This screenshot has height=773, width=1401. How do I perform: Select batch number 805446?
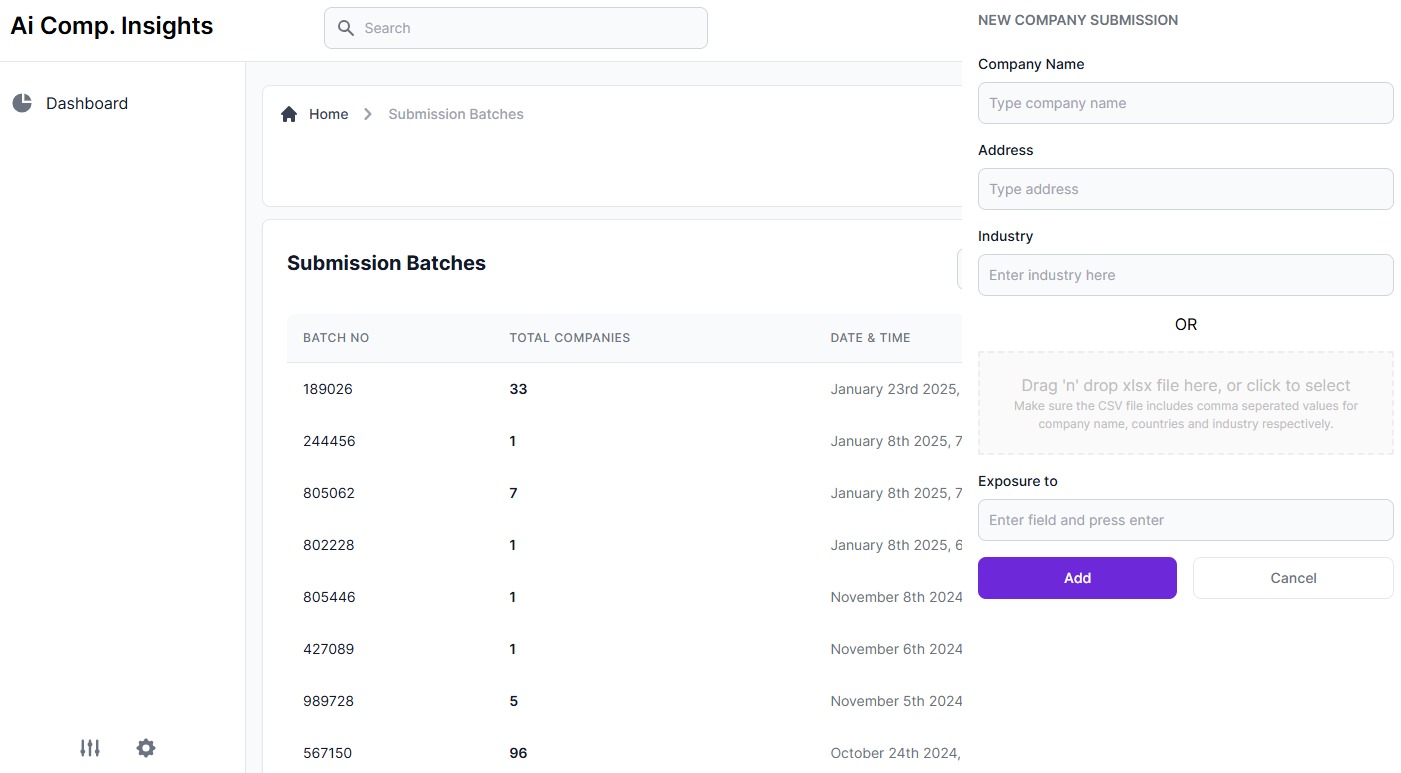coord(329,597)
